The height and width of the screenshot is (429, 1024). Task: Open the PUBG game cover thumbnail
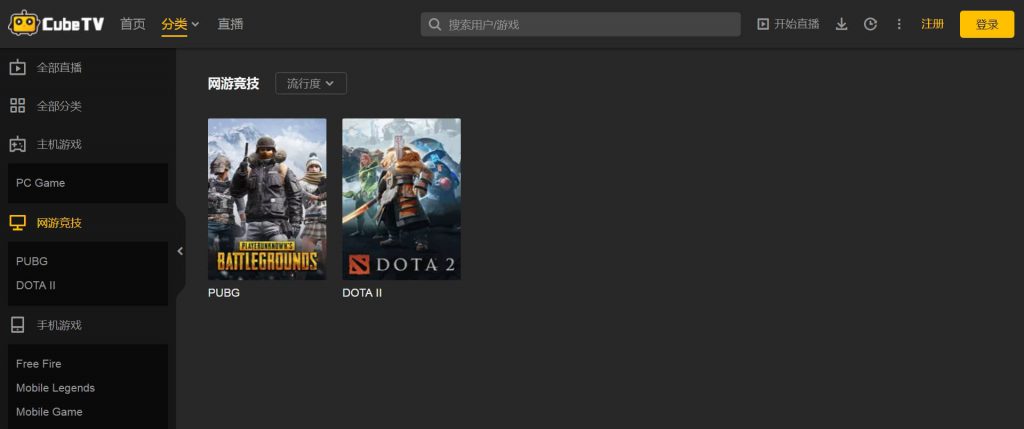pos(267,199)
